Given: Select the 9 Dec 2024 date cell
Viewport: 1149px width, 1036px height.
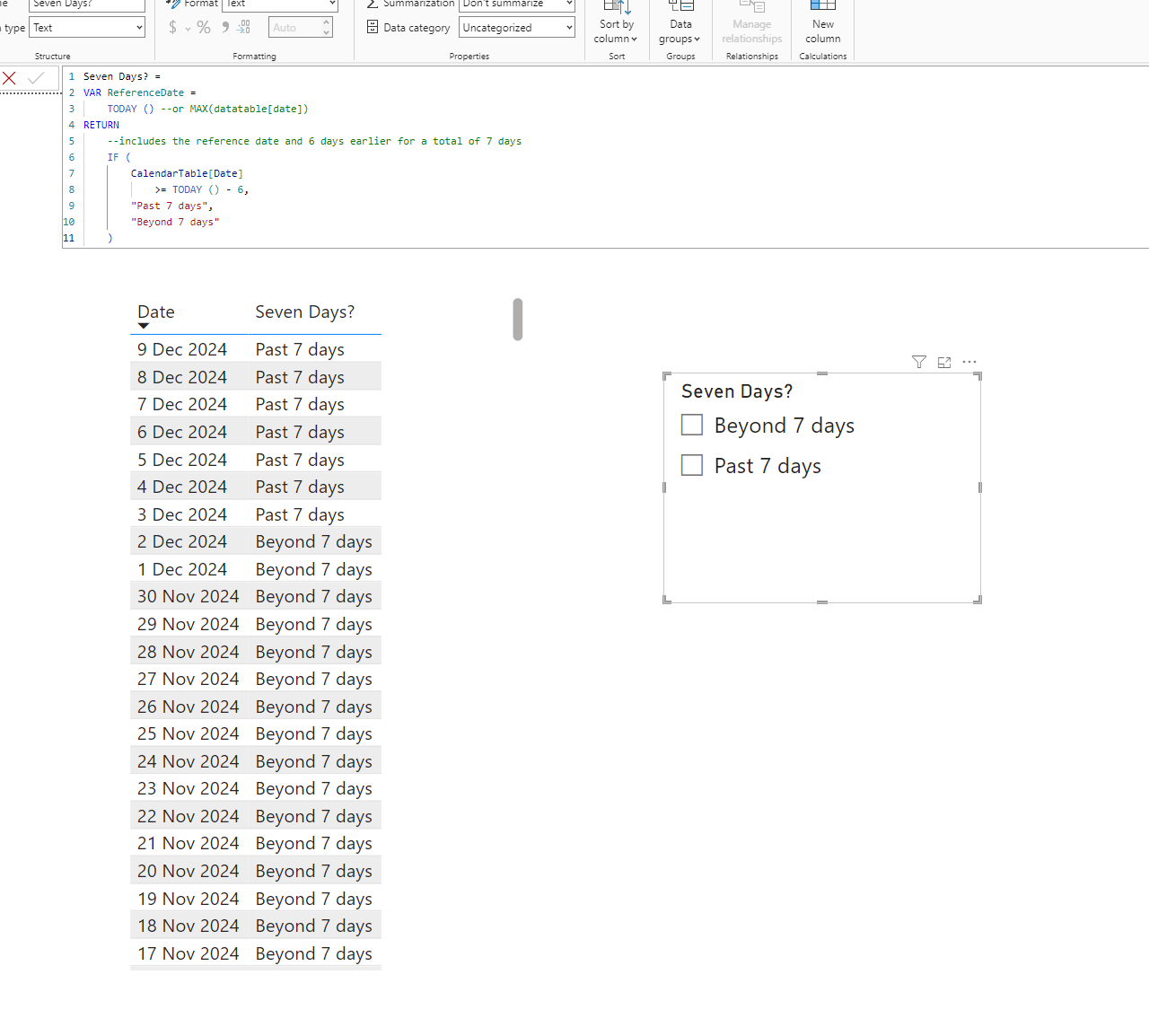Looking at the screenshot, I should click(x=182, y=349).
